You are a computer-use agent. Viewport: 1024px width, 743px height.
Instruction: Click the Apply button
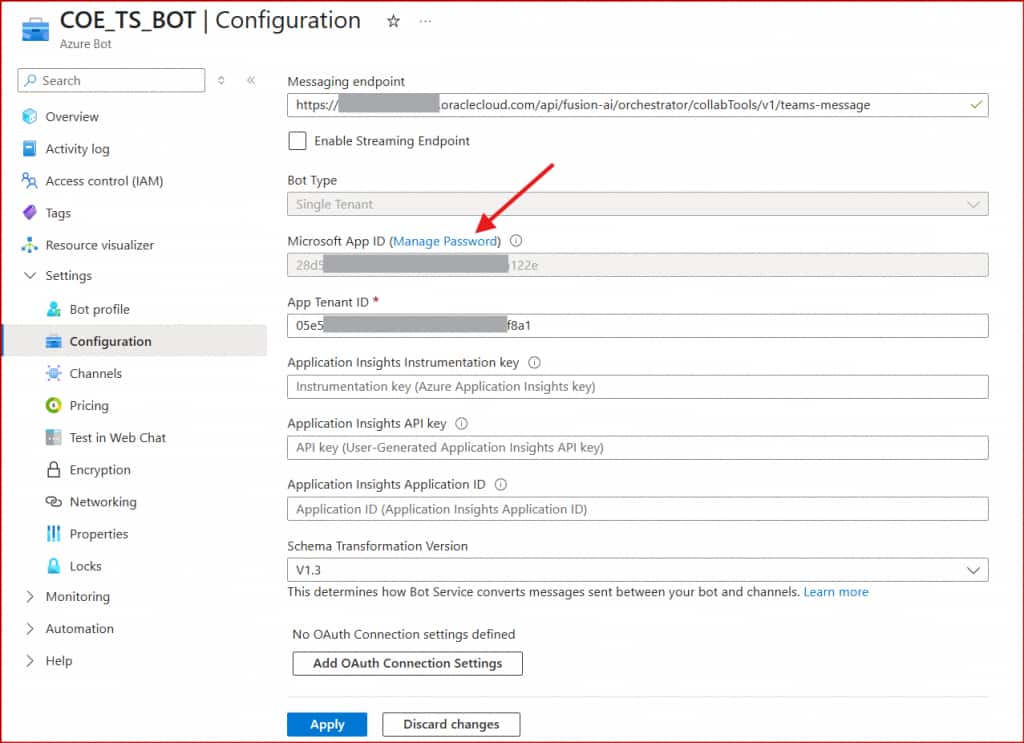click(327, 725)
